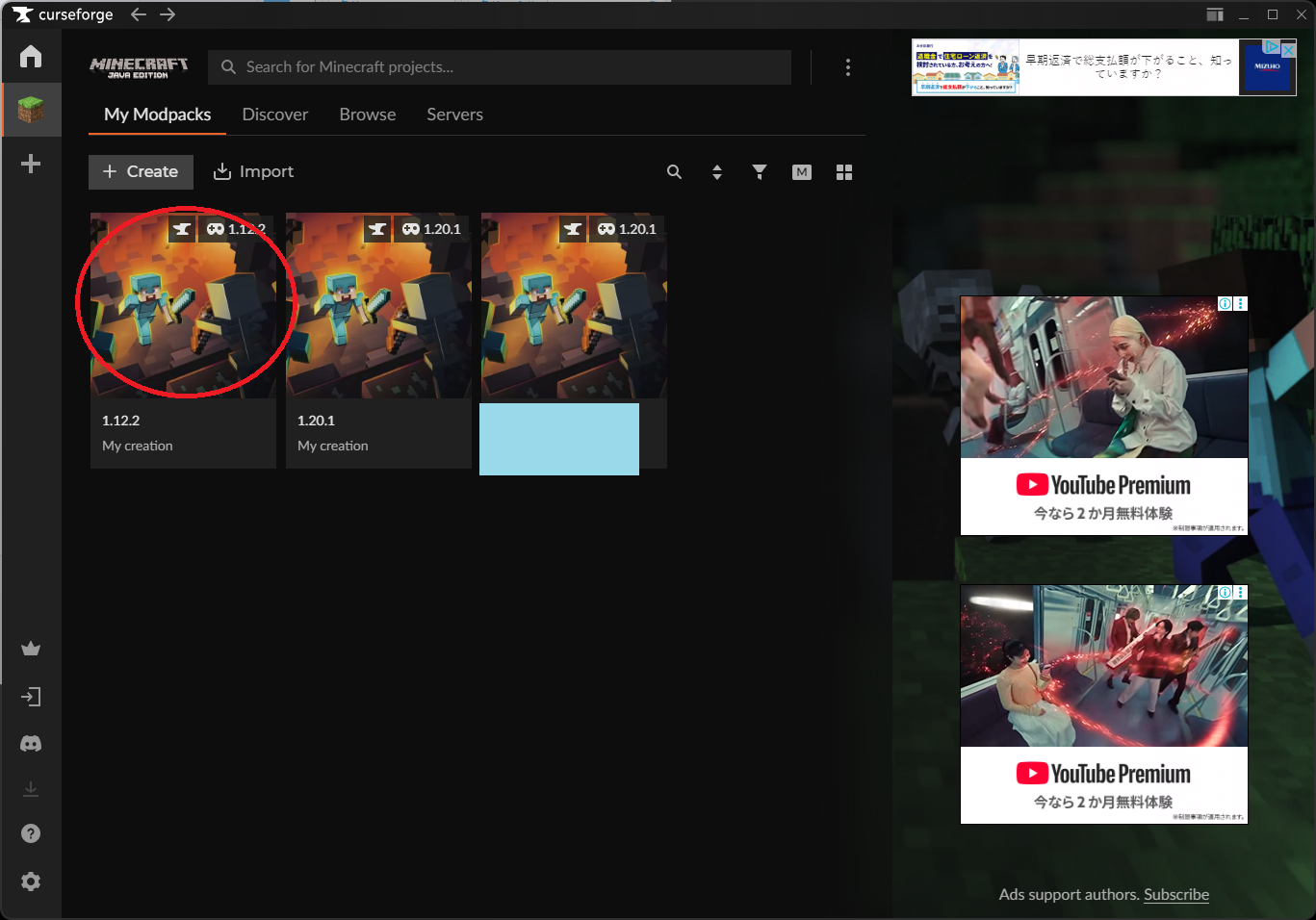1316x920 pixels.
Task: Navigate forward with the right arrow
Action: [x=168, y=14]
